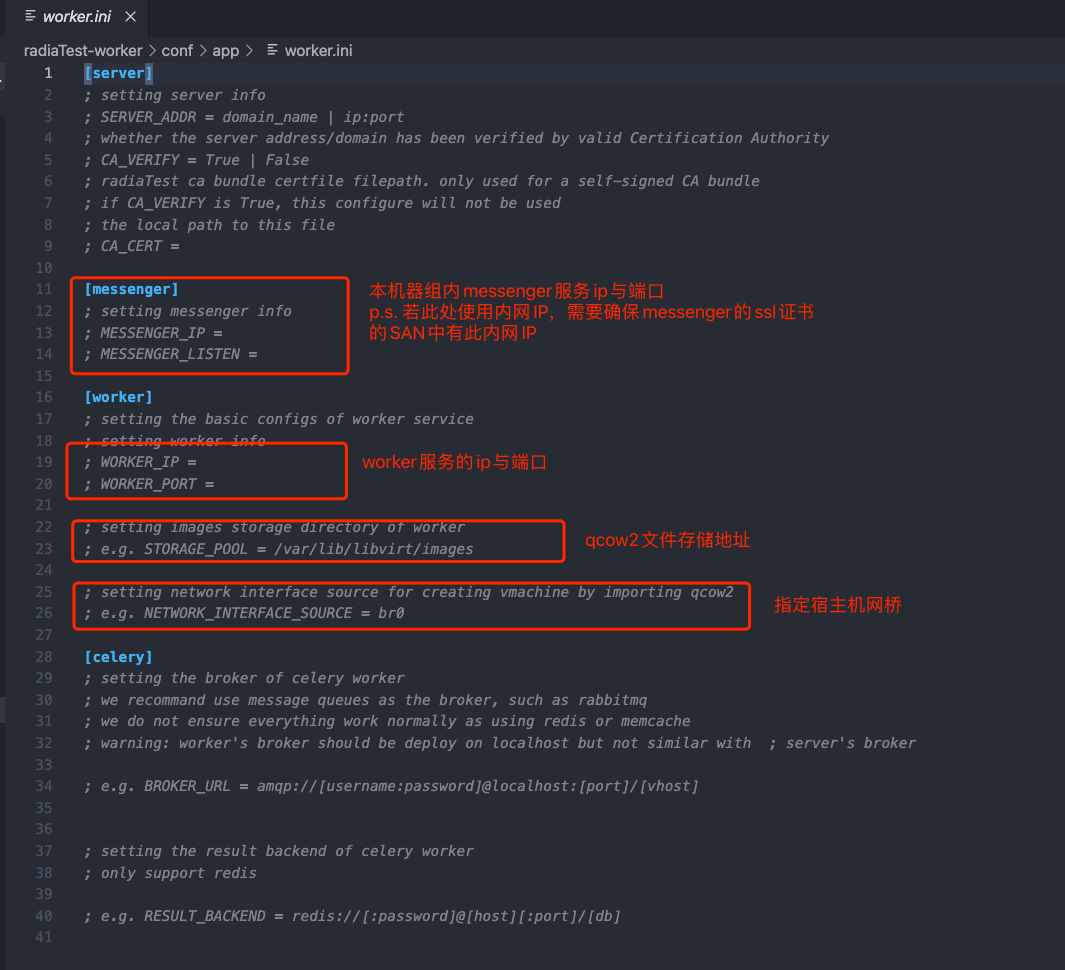Place cursor on [celery] section header

click(118, 657)
